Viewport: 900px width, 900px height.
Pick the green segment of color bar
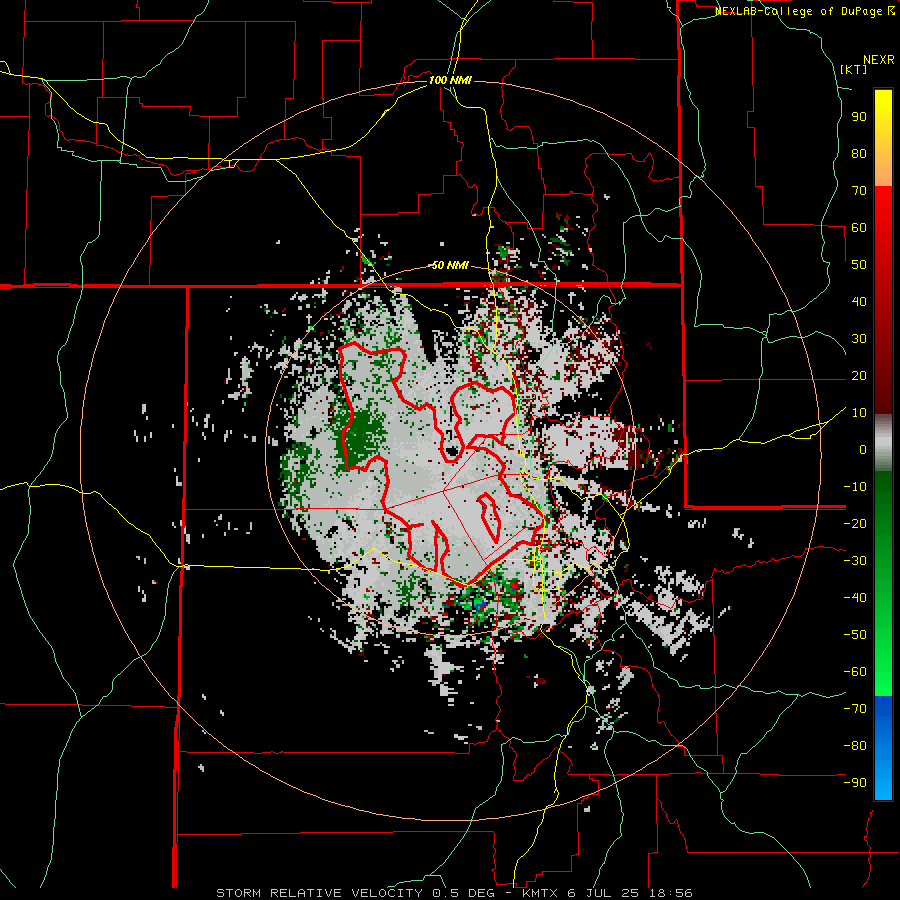[x=883, y=583]
